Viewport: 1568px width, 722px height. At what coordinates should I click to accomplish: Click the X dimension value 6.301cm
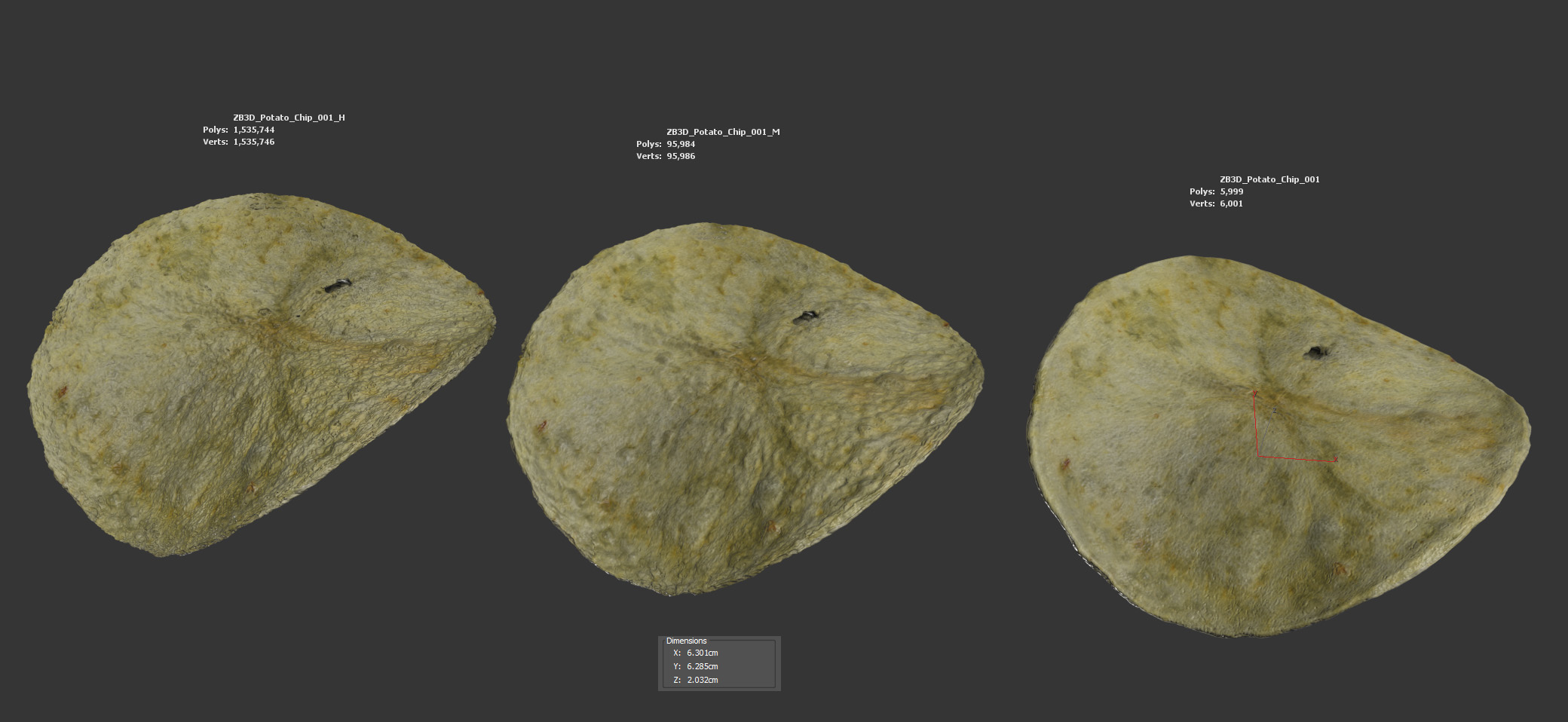pos(702,653)
